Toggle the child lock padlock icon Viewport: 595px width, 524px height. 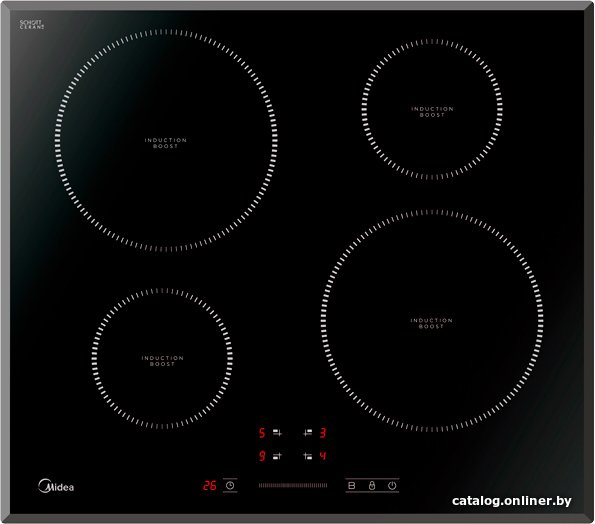pyautogui.click(x=372, y=485)
